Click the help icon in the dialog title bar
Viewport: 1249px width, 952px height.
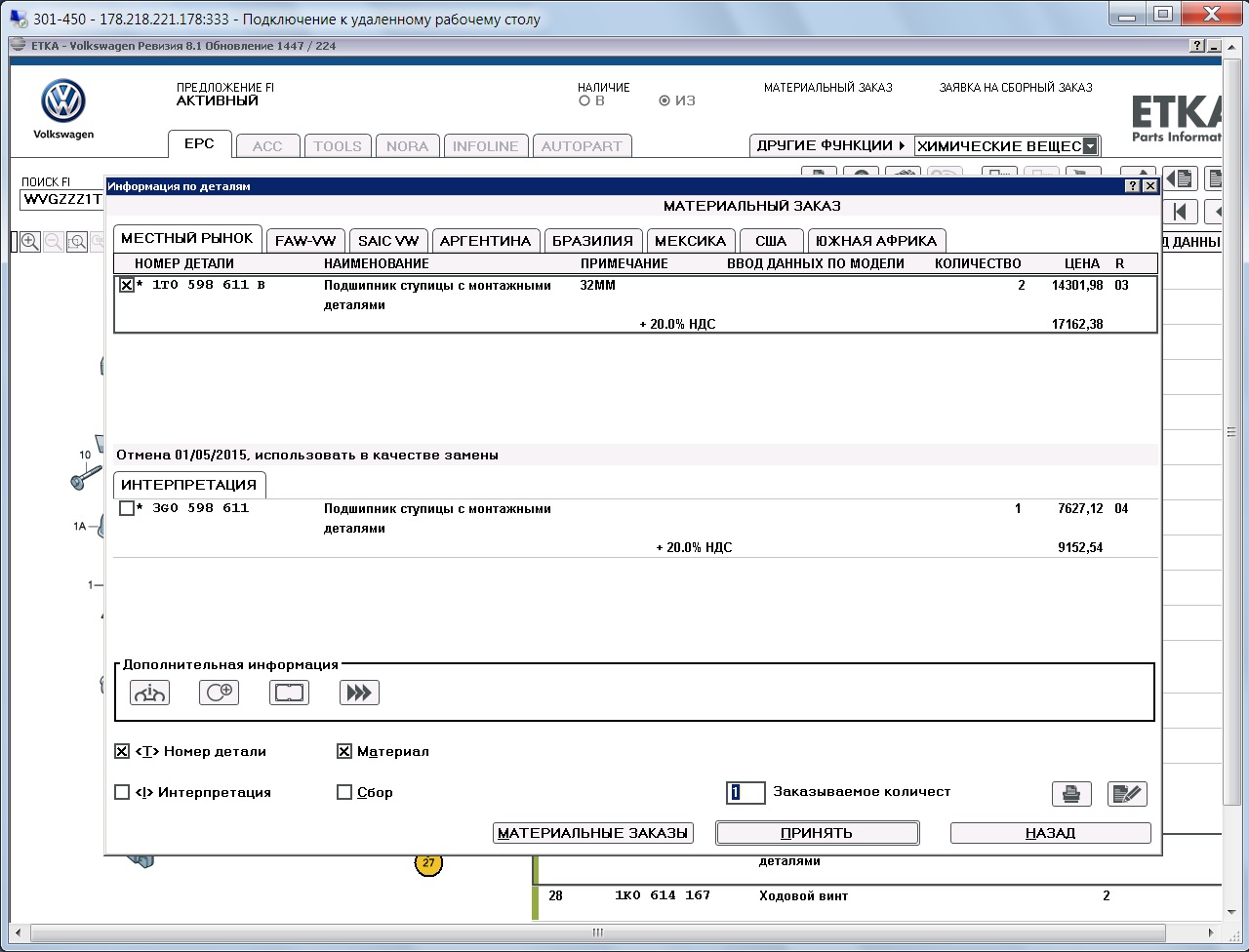pyautogui.click(x=1133, y=185)
